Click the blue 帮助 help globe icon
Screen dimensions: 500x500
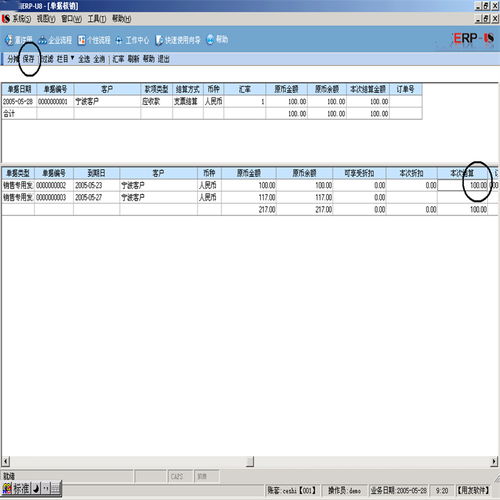210,39
